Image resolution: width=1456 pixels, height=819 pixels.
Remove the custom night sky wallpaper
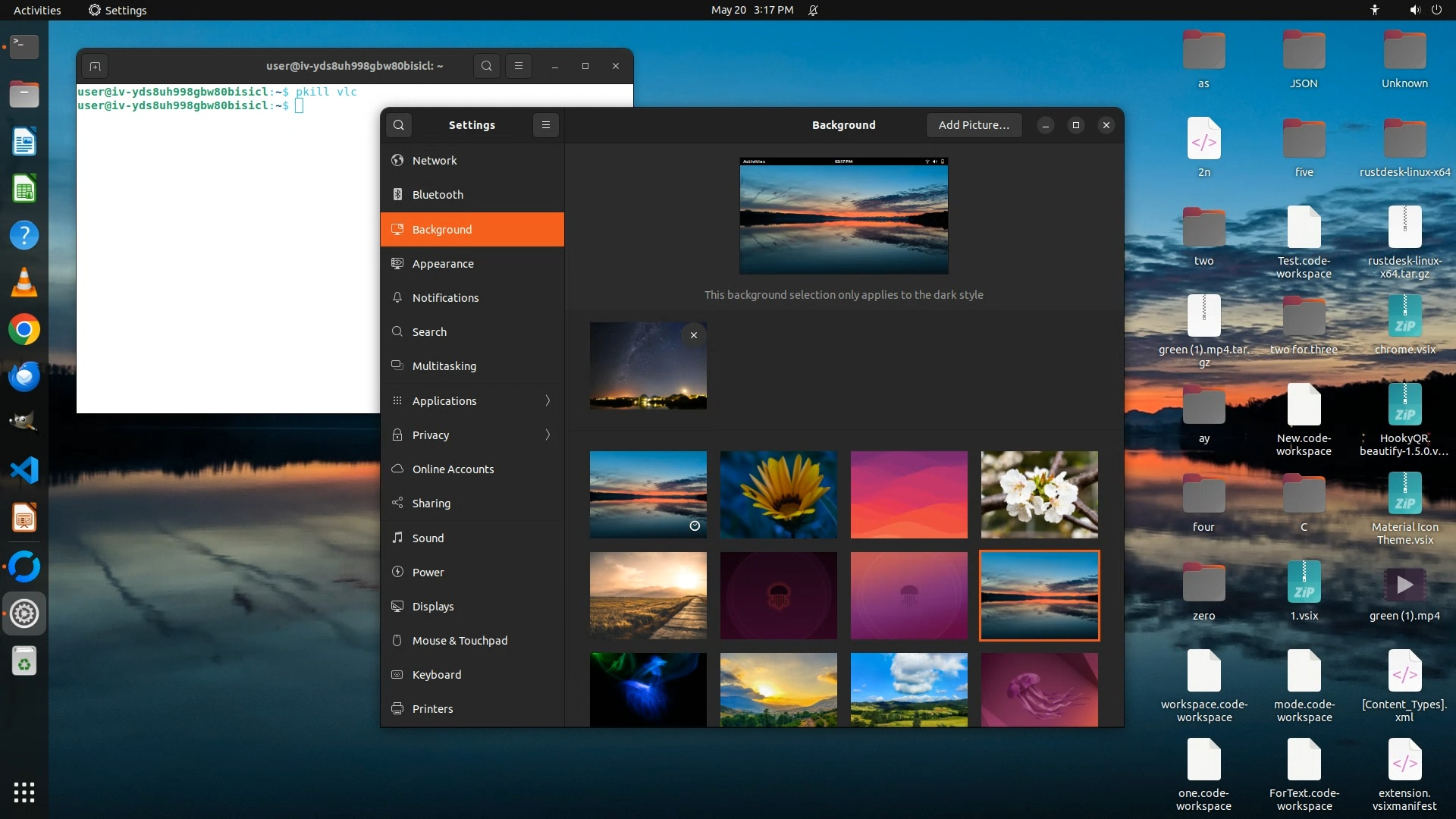(693, 335)
